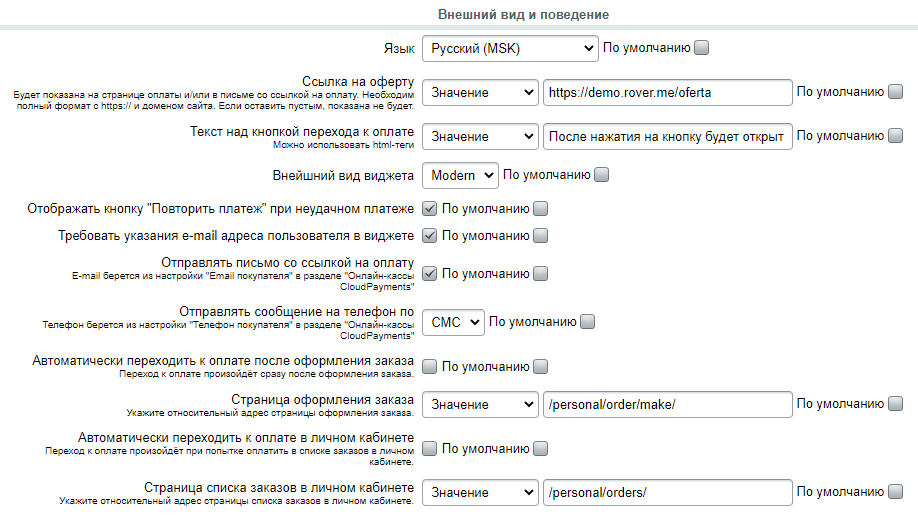
Task: Open the Язык language dropdown
Action: pyautogui.click(x=510, y=49)
